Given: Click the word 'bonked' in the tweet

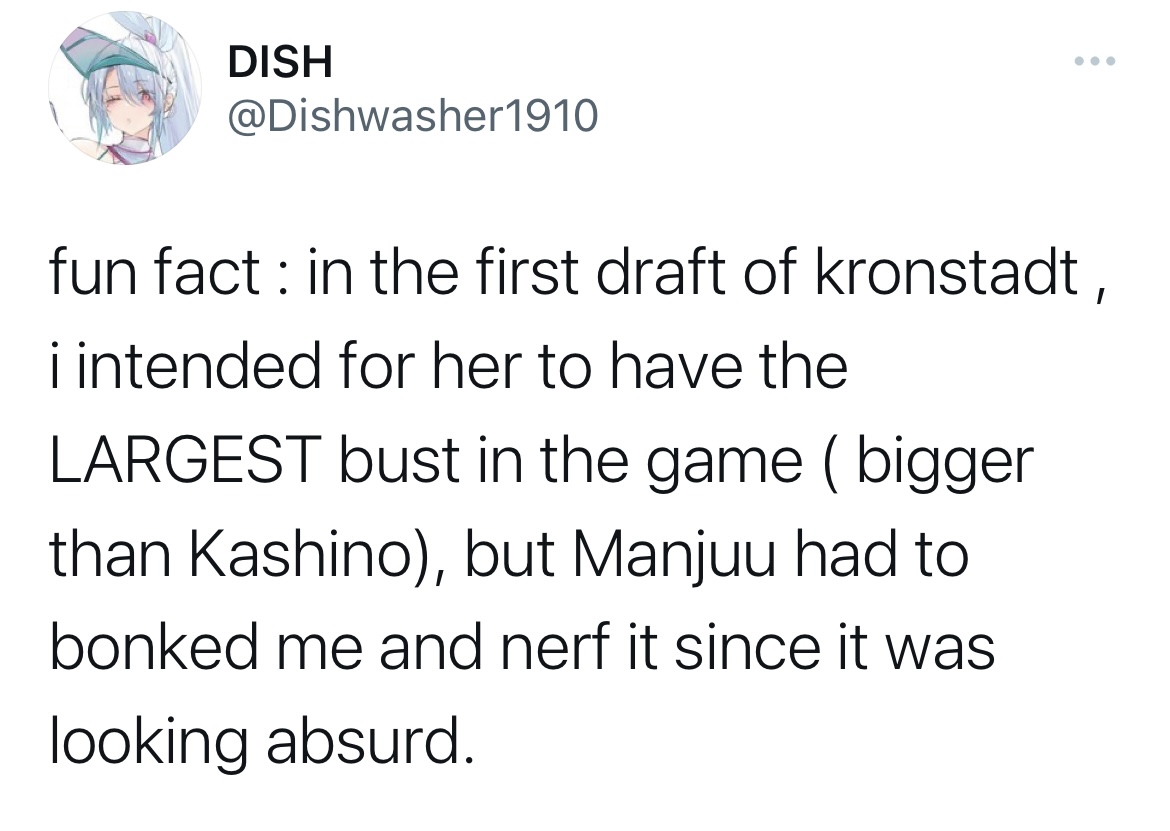Looking at the screenshot, I should pos(155,648).
